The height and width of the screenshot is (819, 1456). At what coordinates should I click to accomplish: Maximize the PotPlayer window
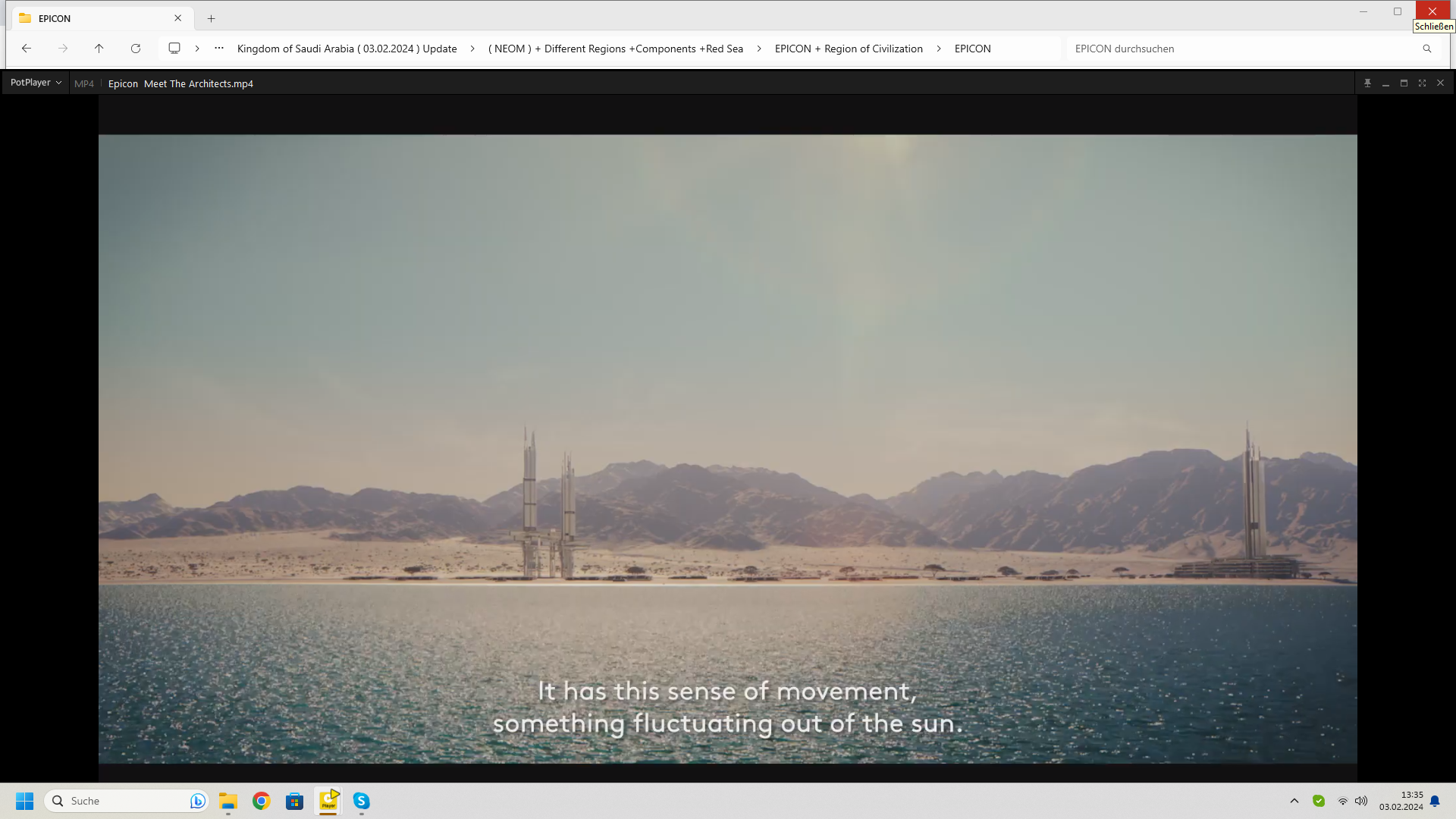[1404, 83]
